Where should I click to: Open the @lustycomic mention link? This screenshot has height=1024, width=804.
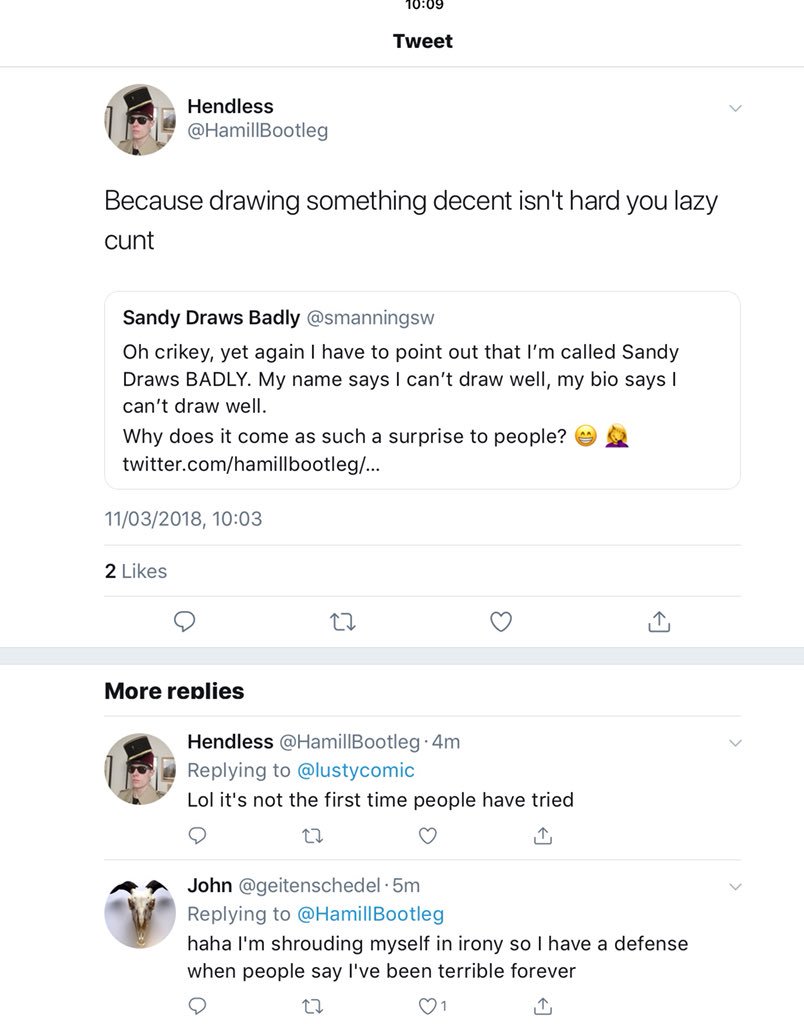(x=356, y=770)
